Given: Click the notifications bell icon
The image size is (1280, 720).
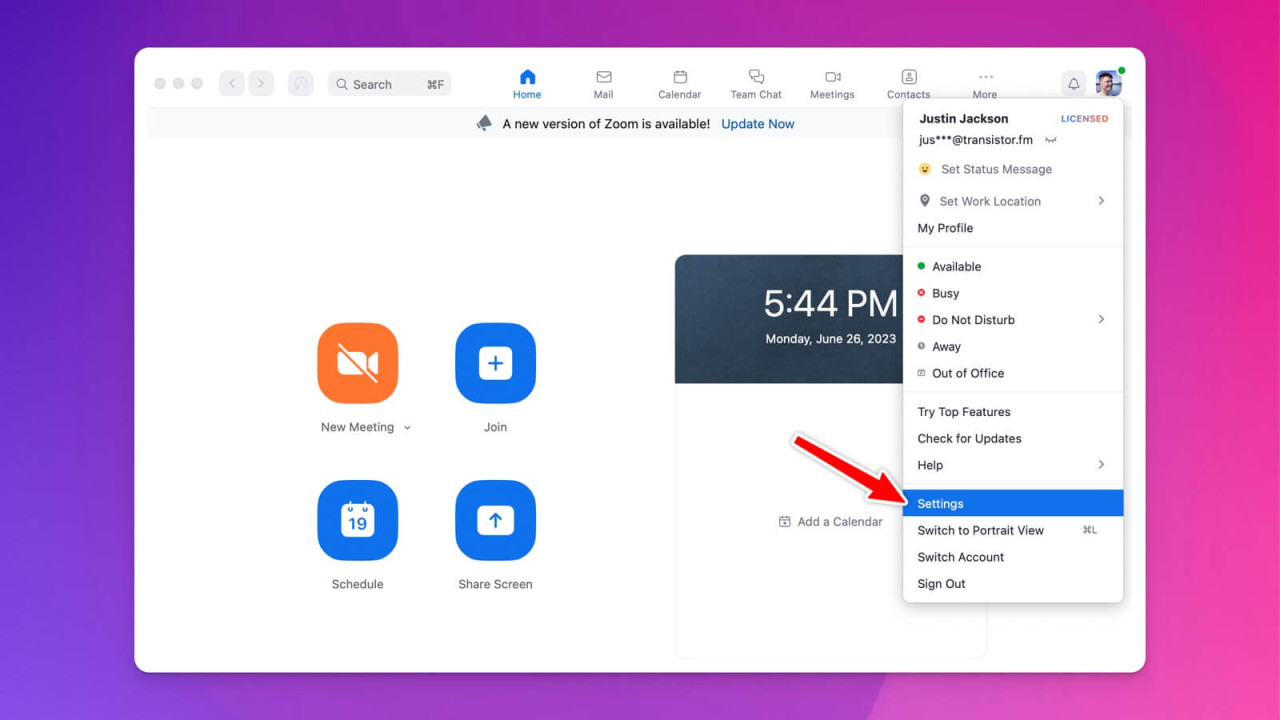Looking at the screenshot, I should (1073, 84).
